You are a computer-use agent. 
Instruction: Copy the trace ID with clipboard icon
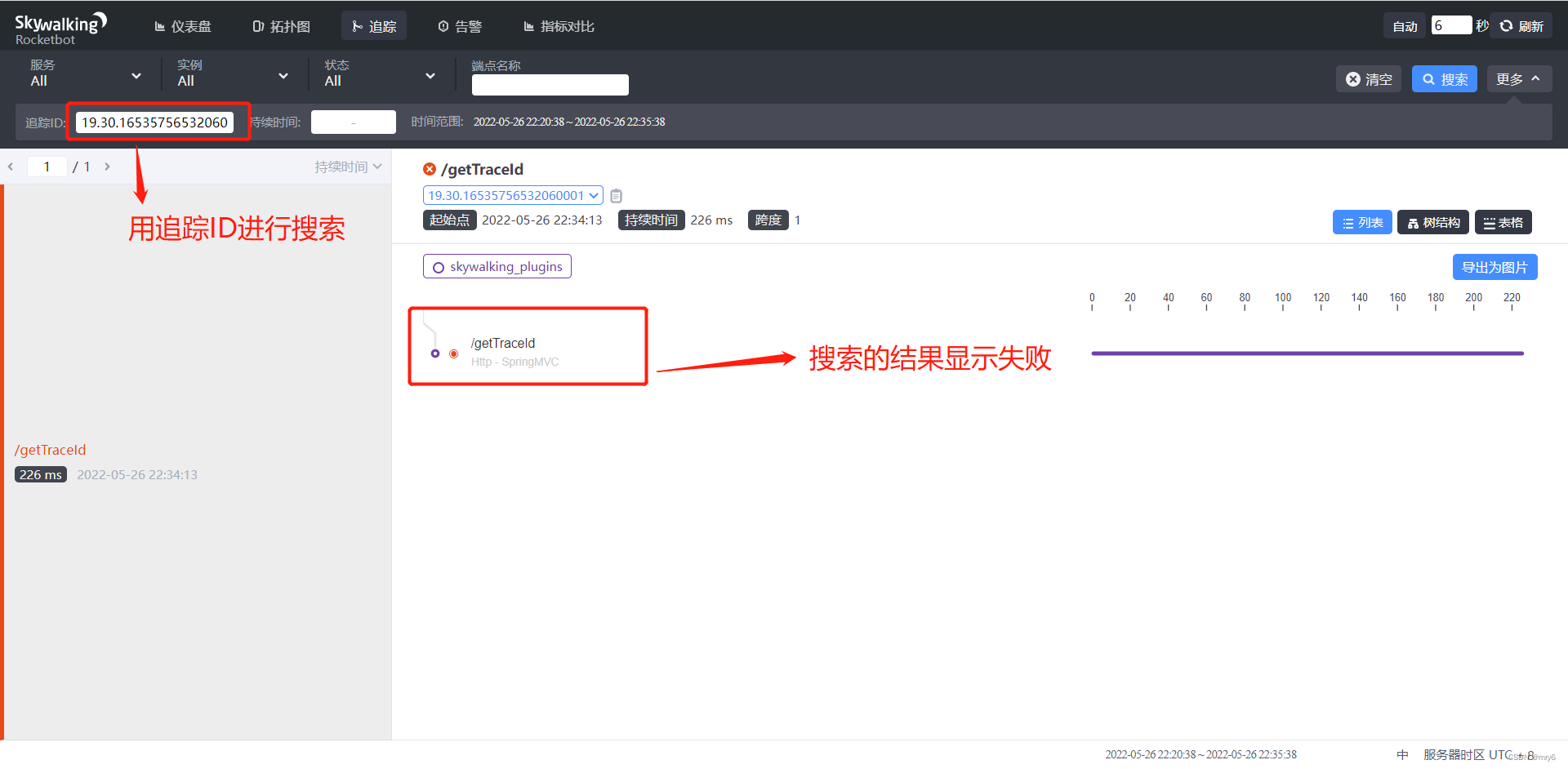pos(617,196)
